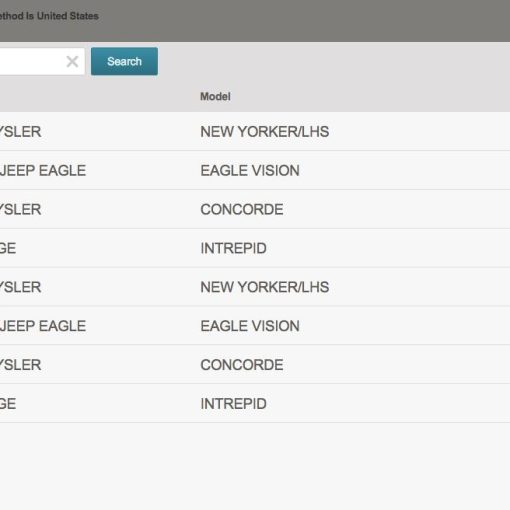Click the make cell beside first CONCORDE
This screenshot has height=510, width=510.
point(20,209)
